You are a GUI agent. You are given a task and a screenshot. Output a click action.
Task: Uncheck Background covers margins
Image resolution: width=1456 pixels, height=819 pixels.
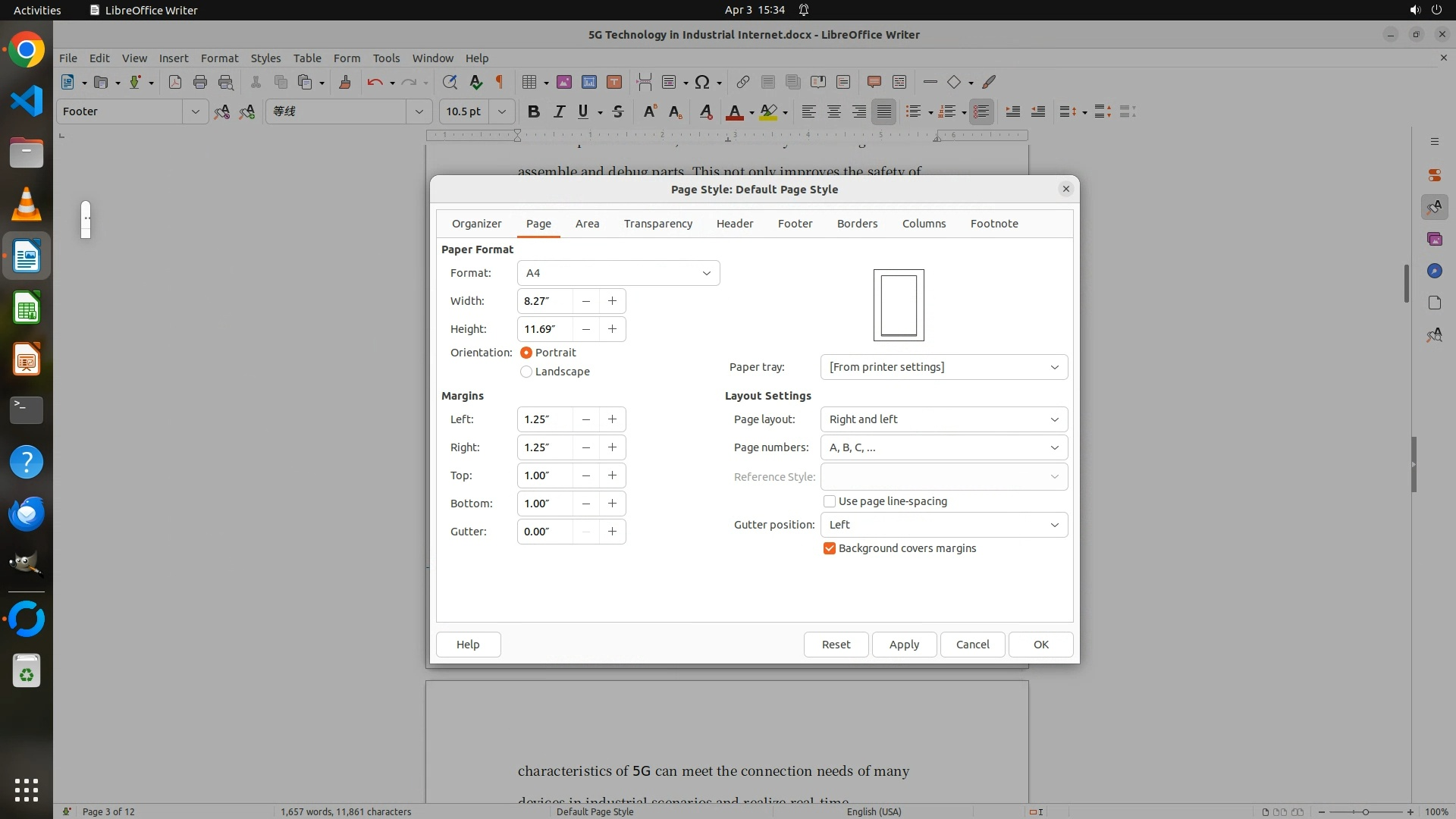pyautogui.click(x=830, y=548)
